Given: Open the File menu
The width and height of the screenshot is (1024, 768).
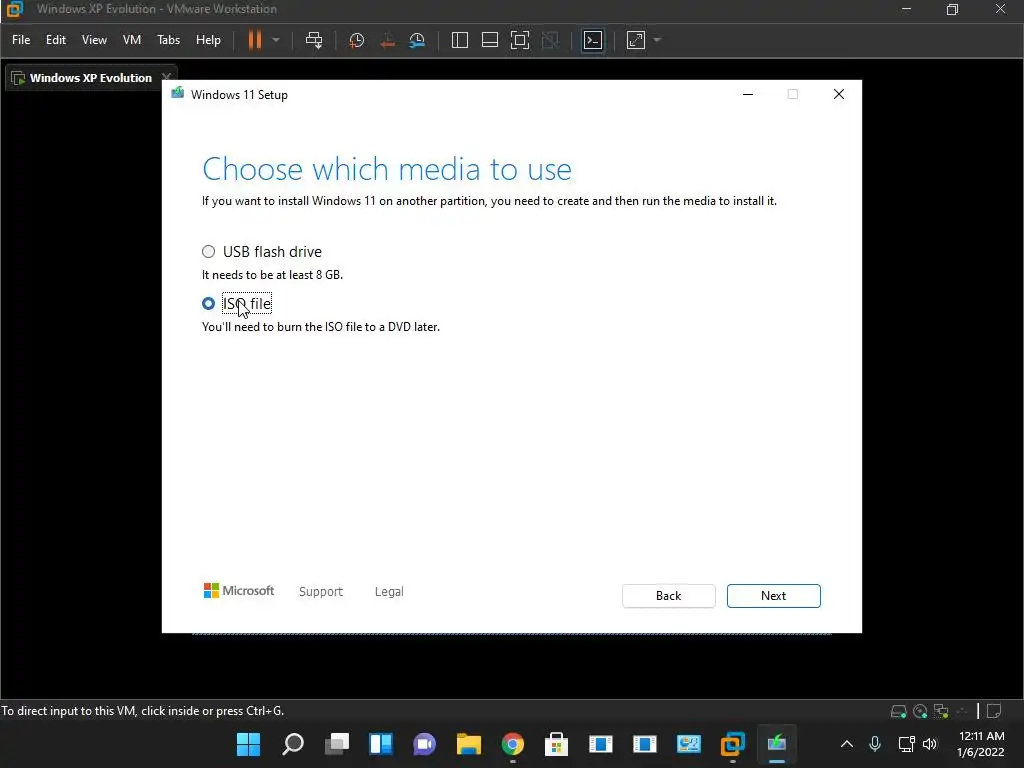Looking at the screenshot, I should (x=21, y=40).
